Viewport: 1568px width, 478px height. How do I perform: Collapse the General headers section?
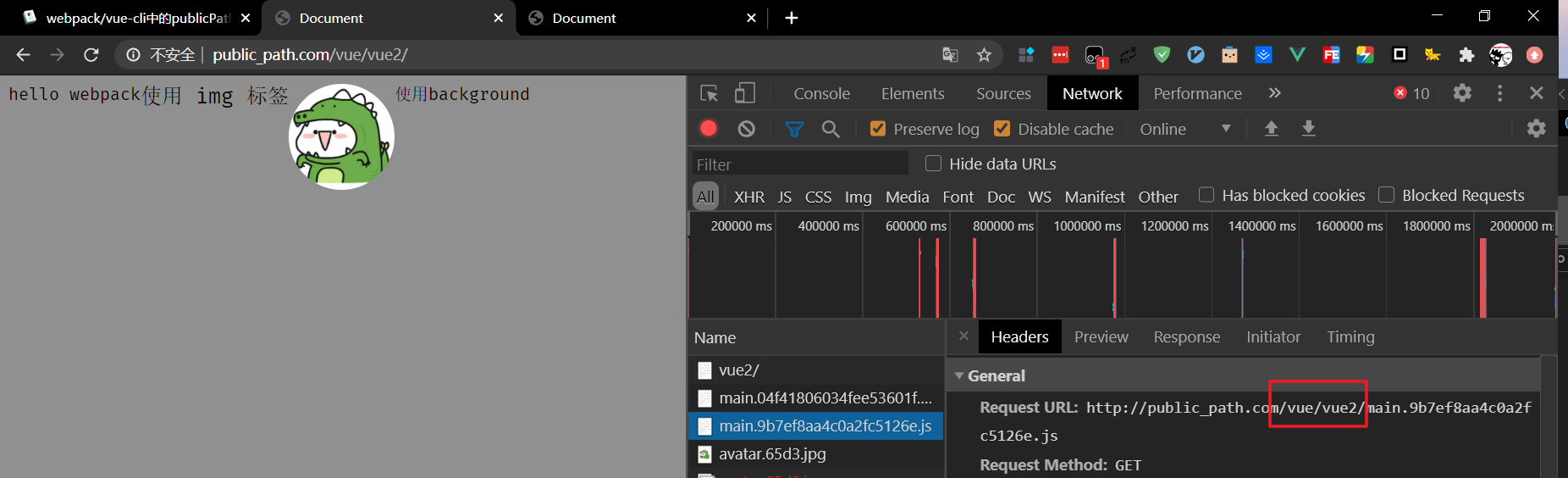tap(959, 375)
